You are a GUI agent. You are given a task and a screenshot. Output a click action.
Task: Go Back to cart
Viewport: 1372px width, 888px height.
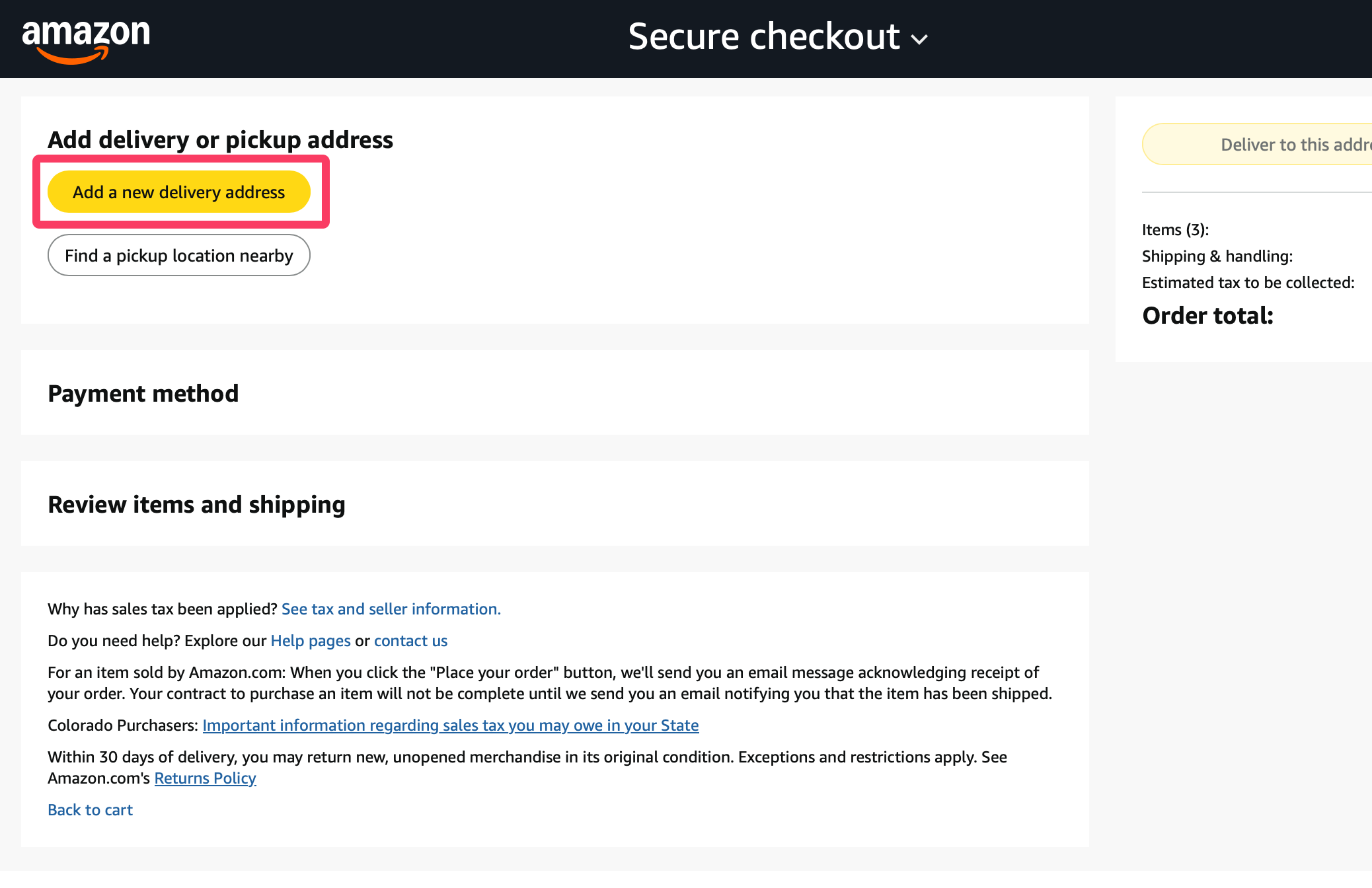pos(90,810)
